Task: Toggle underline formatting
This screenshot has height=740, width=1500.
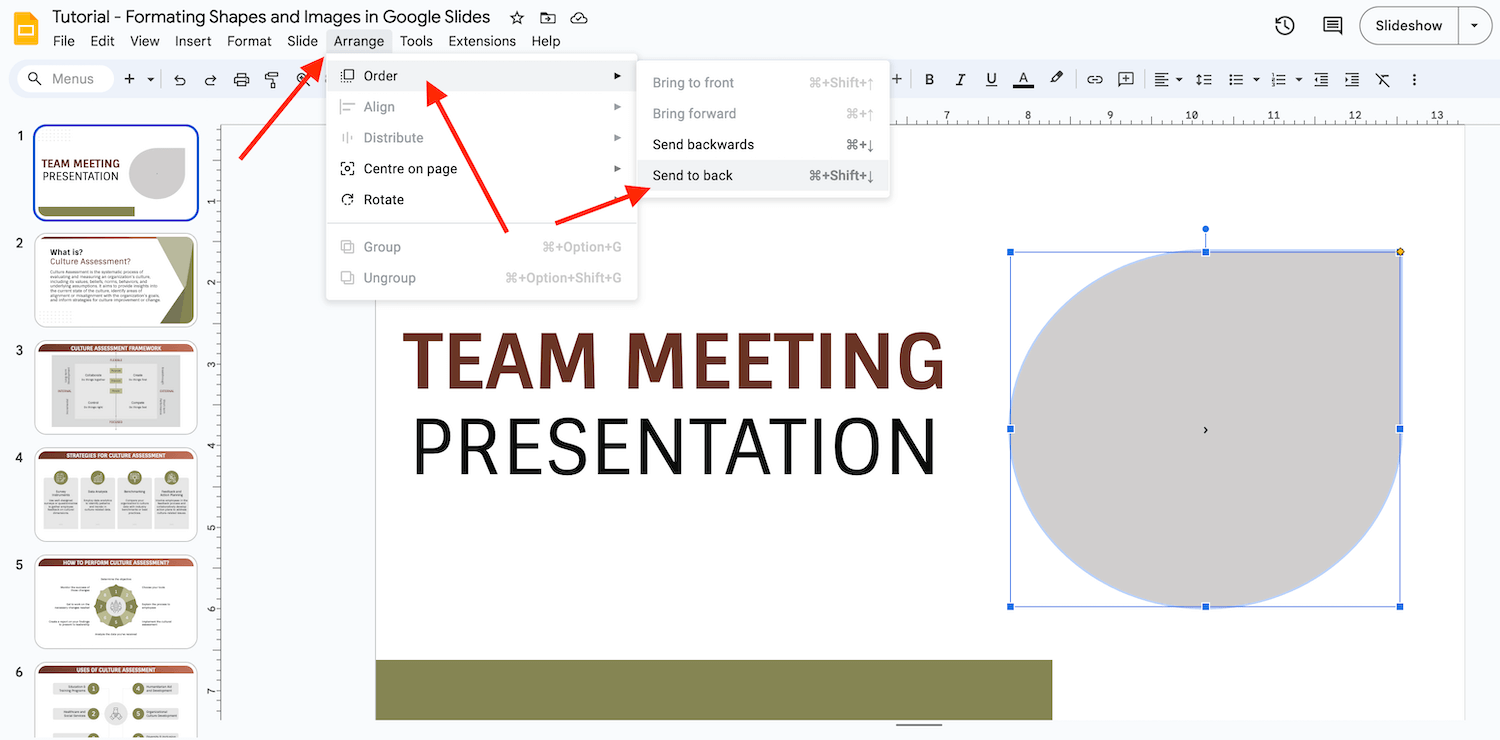Action: 991,79
